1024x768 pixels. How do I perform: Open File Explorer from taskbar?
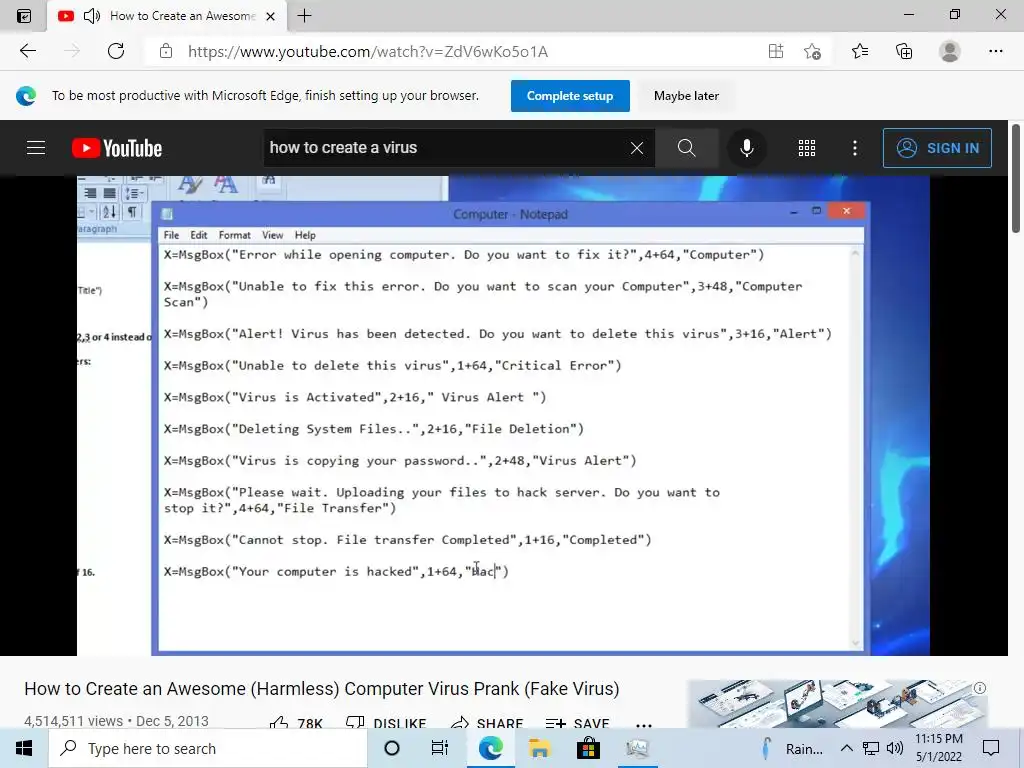(539, 748)
